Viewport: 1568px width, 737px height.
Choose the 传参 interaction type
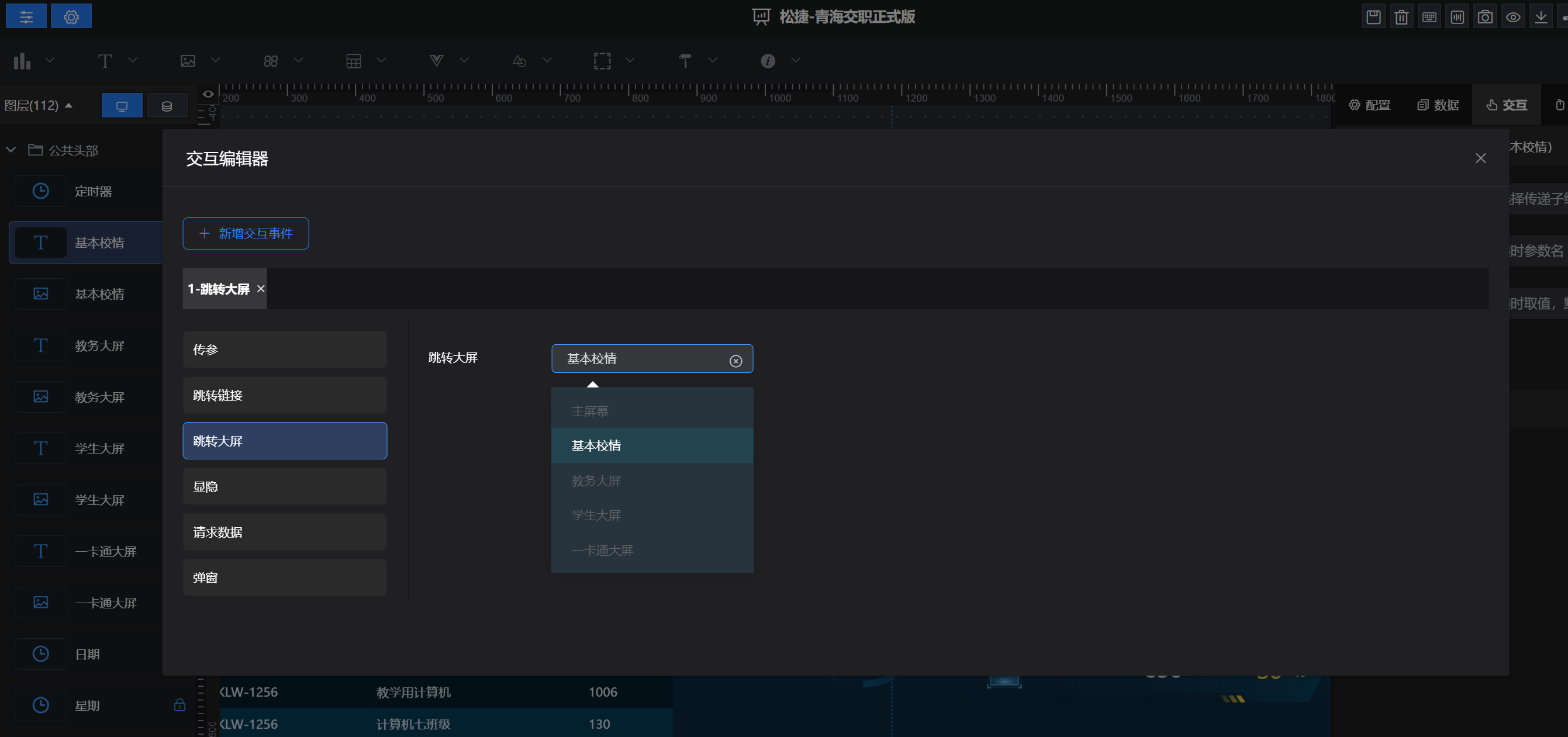click(285, 350)
